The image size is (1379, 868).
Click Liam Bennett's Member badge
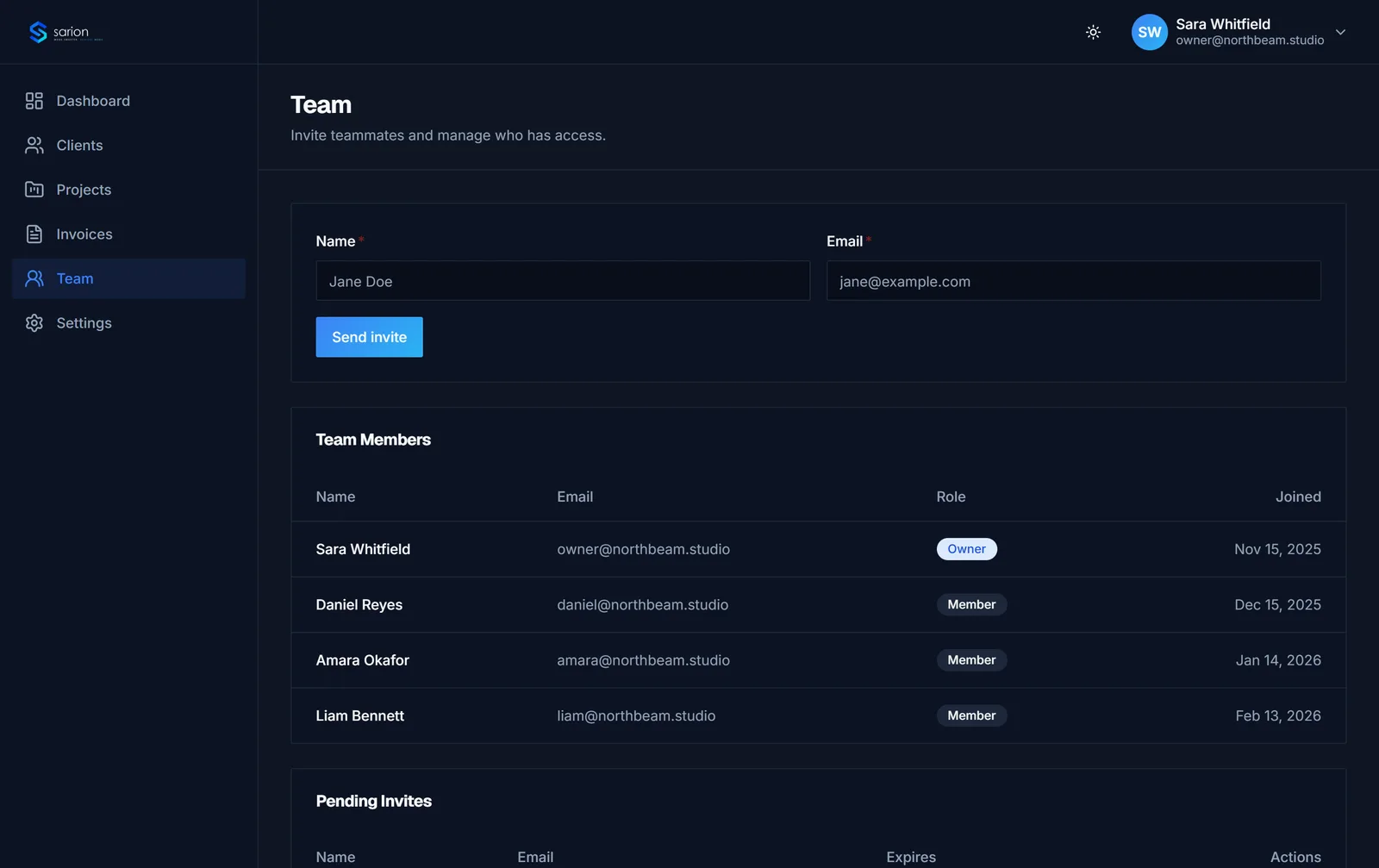pyautogui.click(x=971, y=715)
